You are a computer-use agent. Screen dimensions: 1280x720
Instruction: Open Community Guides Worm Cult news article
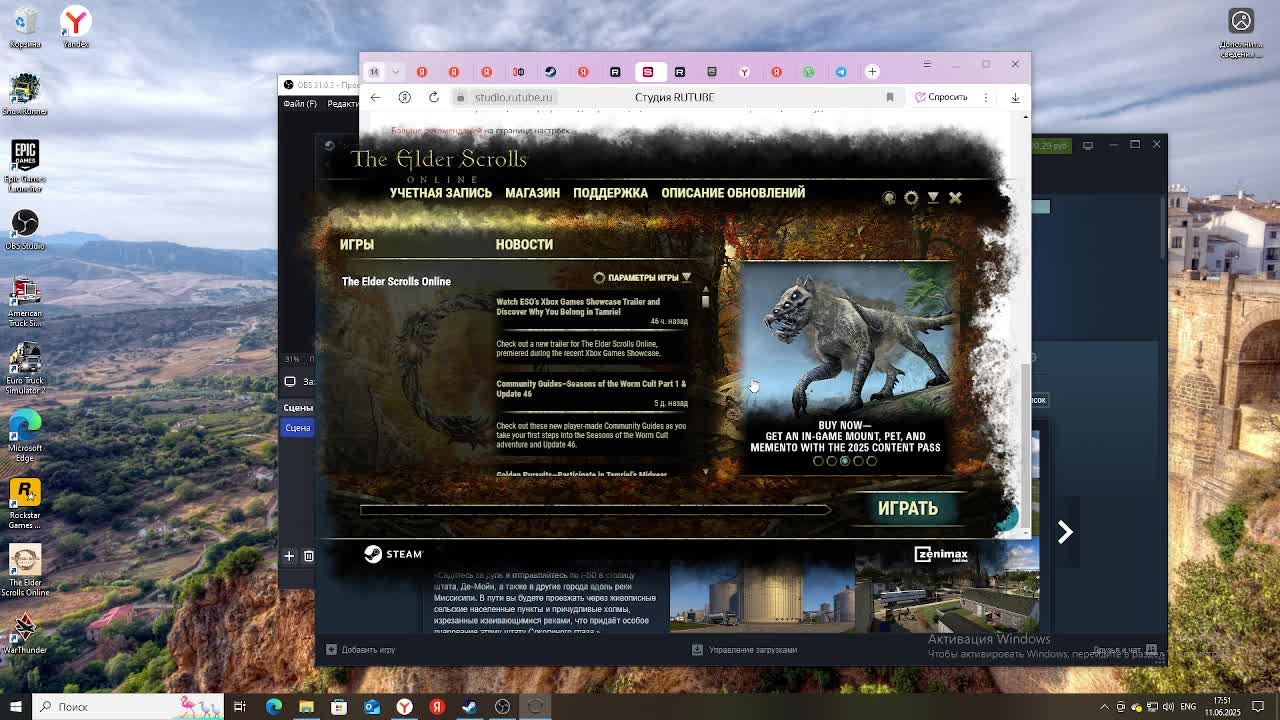[591, 388]
